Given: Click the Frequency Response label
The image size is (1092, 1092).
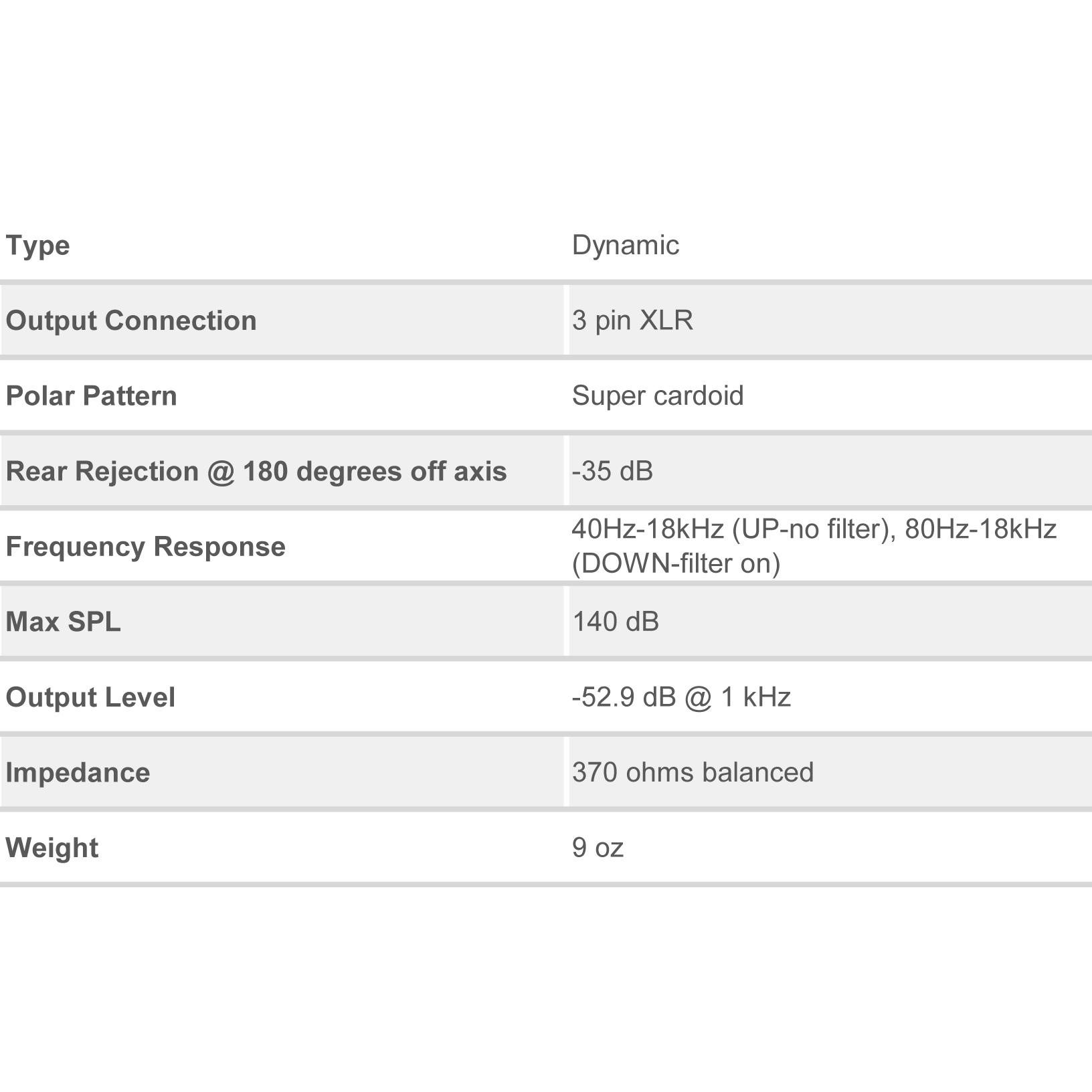Looking at the screenshot, I should (x=146, y=547).
